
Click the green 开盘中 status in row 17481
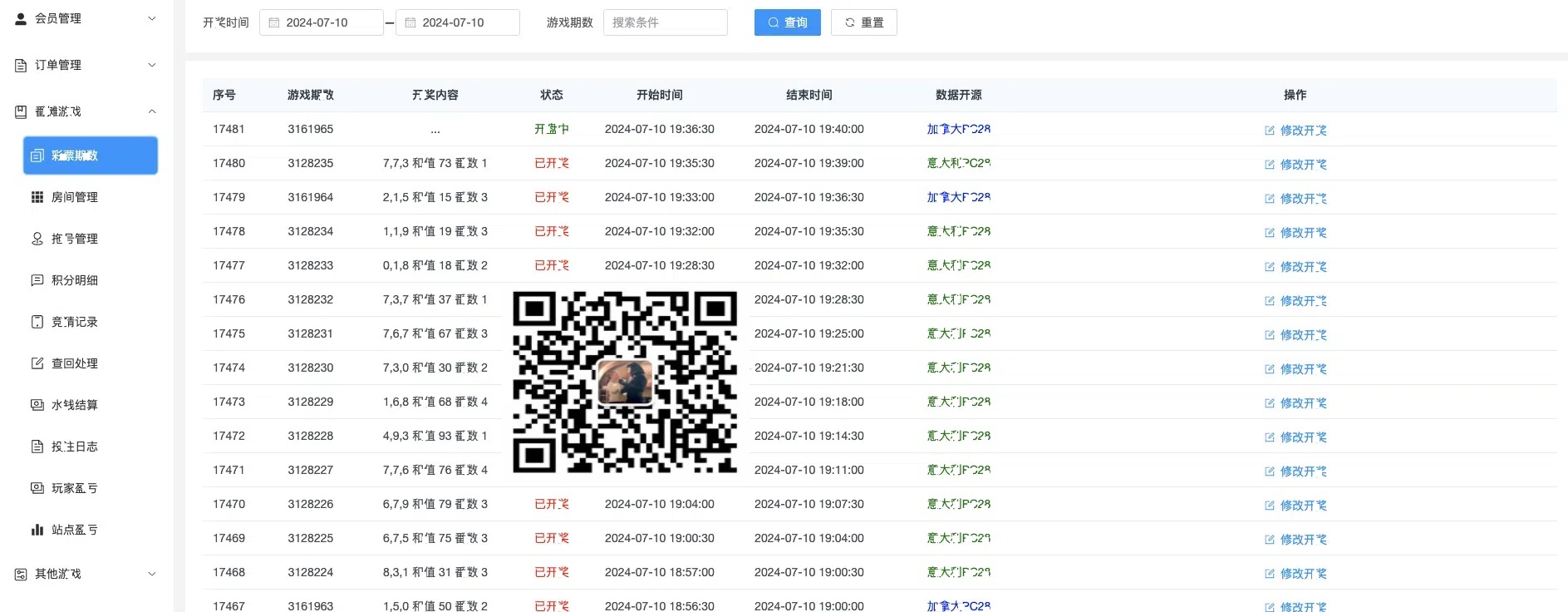click(x=552, y=129)
